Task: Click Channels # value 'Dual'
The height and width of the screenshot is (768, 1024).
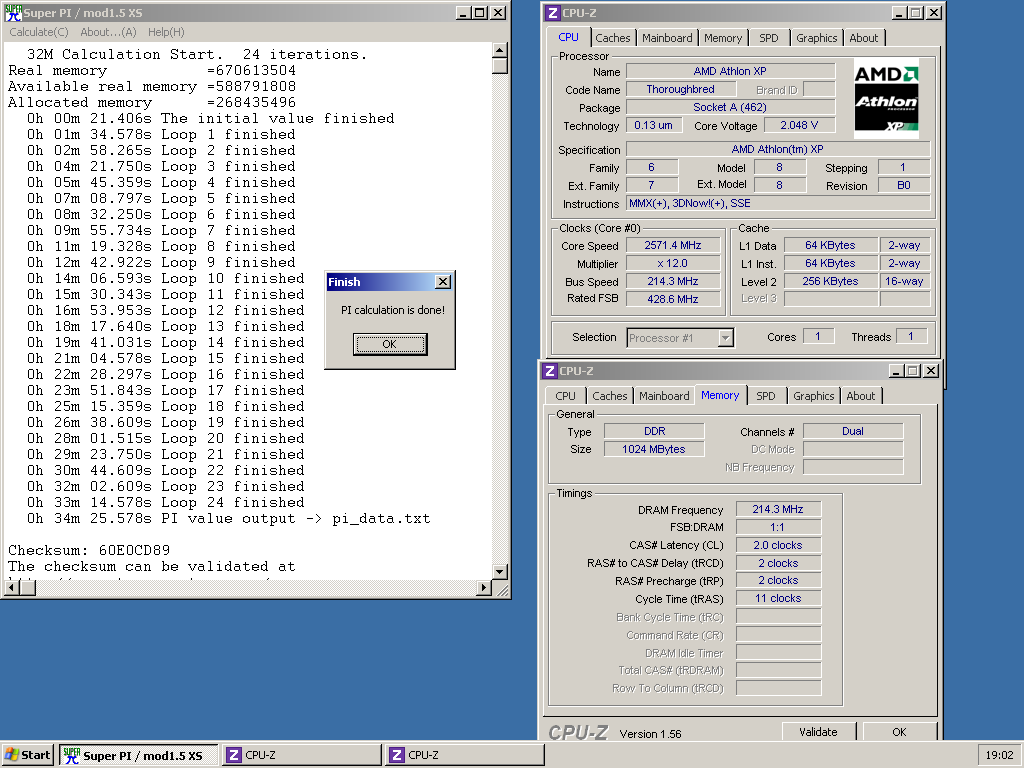Action: click(853, 431)
